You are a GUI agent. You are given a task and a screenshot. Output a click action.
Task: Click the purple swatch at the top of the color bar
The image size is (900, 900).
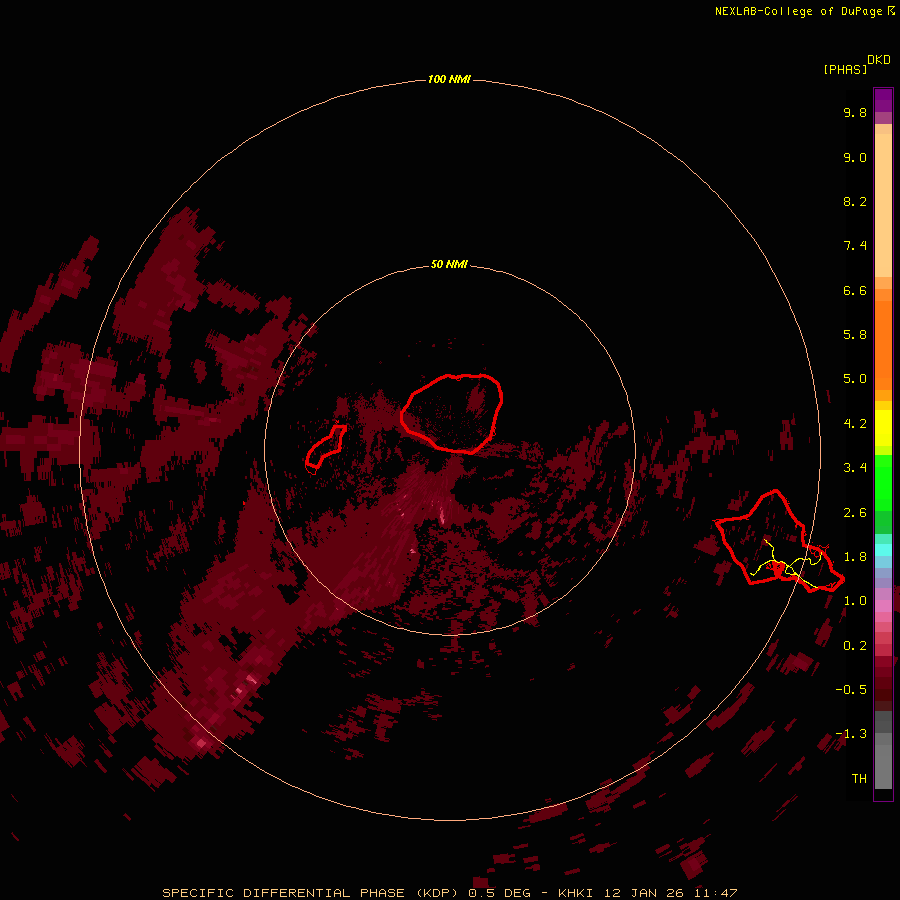(883, 100)
